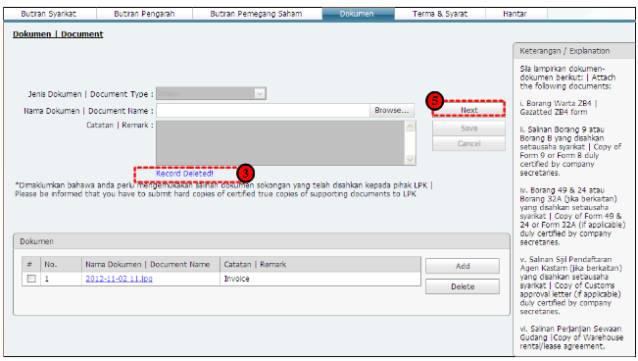638x361 pixels.
Task: Click the Keterangan / Explanation panel header
Action: click(x=573, y=51)
